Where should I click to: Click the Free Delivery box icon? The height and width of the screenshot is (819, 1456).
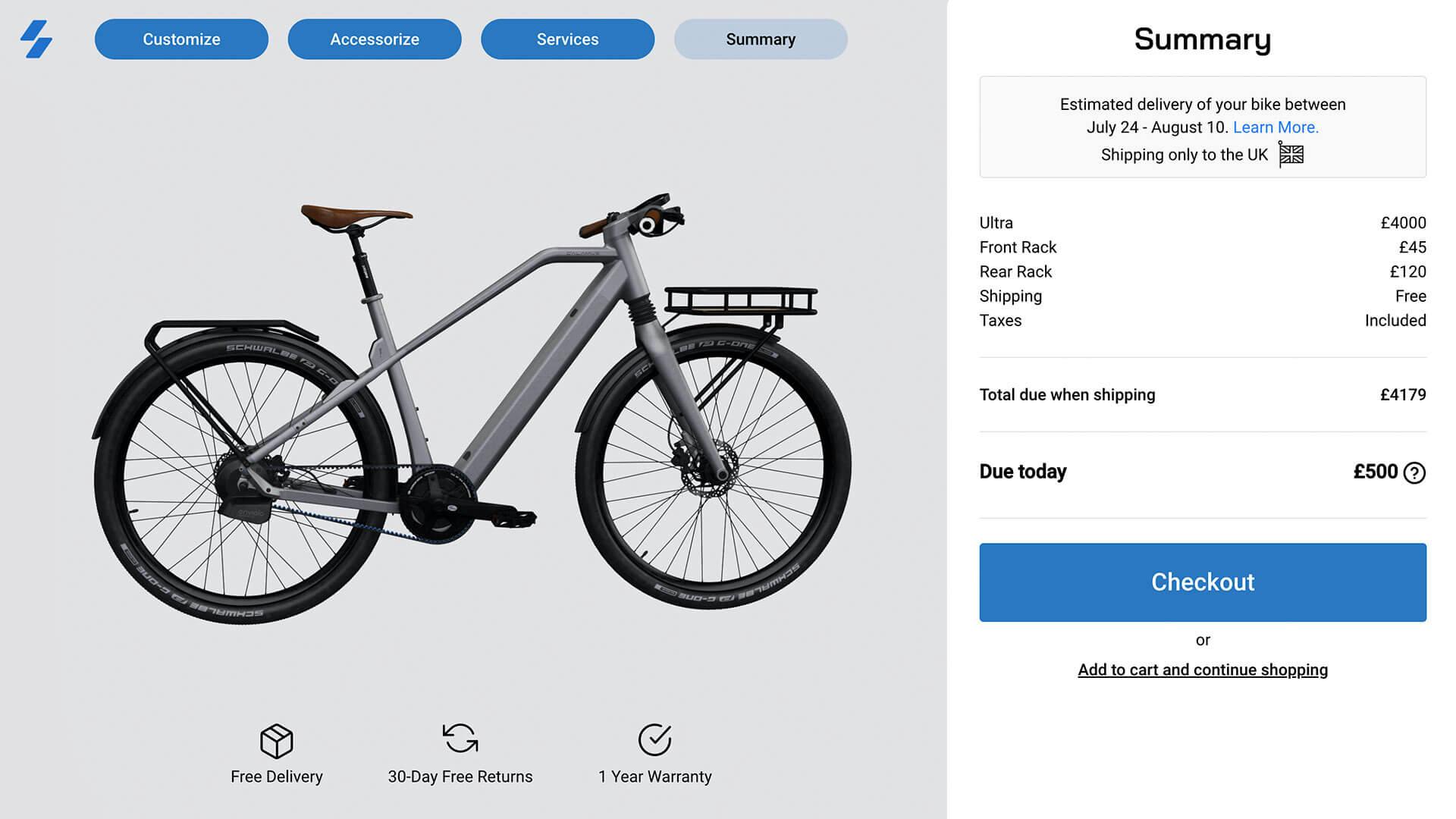point(276,740)
